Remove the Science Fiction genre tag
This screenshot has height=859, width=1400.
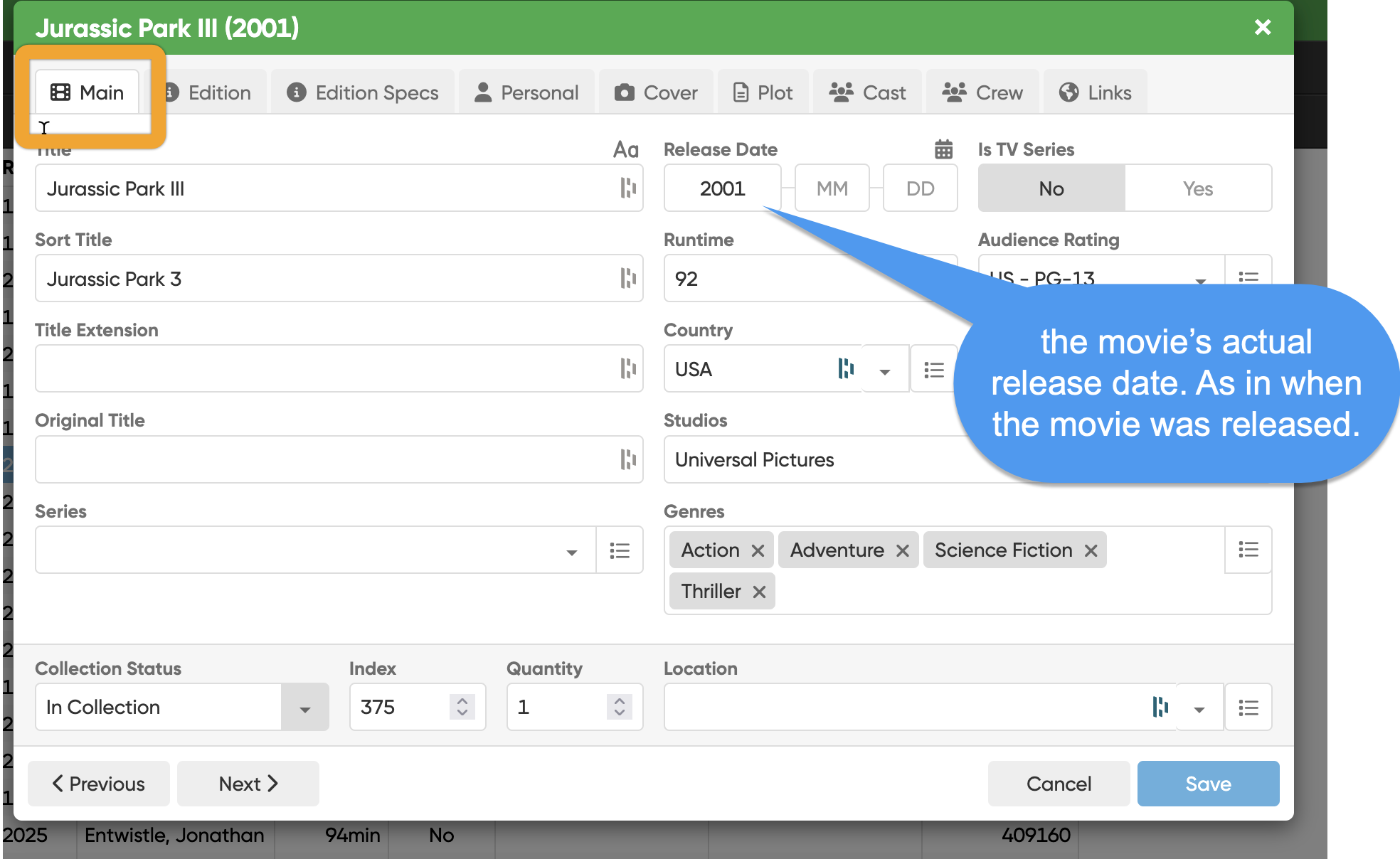coord(1091,550)
